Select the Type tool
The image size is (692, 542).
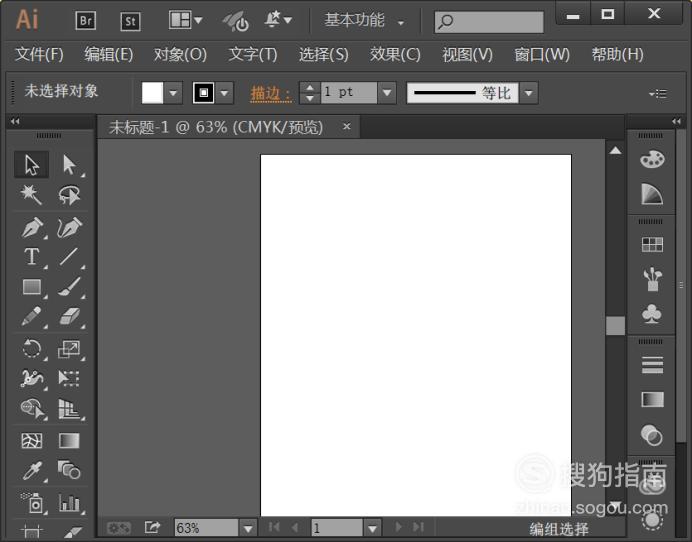pos(32,256)
